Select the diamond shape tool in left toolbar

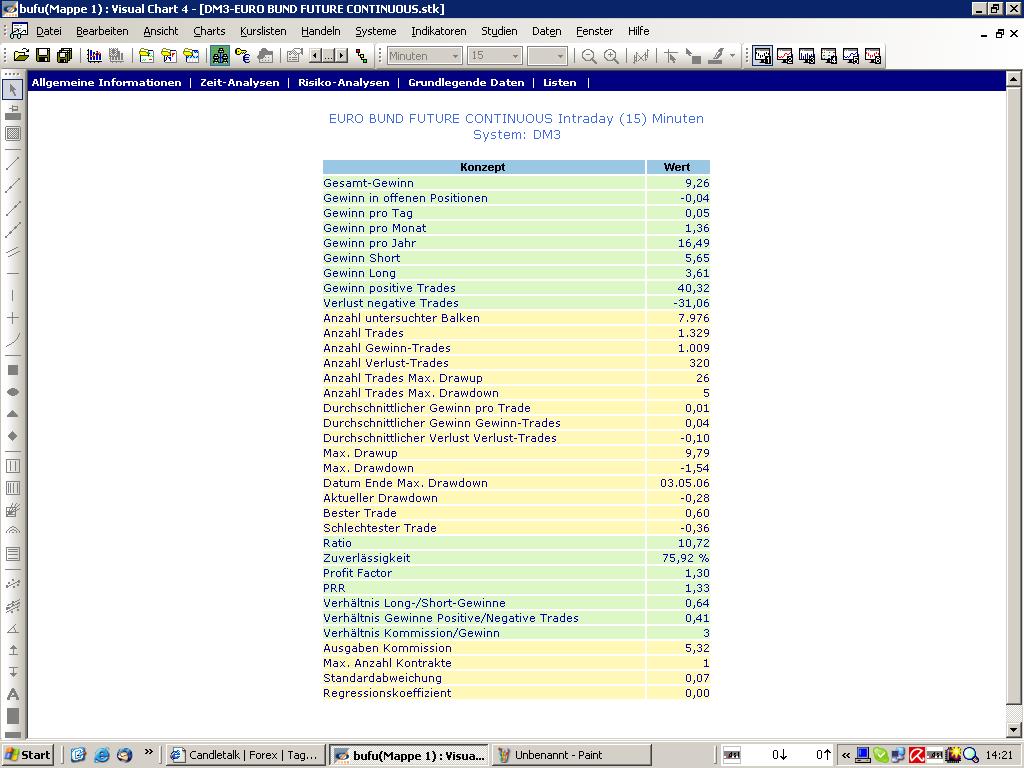(13, 436)
